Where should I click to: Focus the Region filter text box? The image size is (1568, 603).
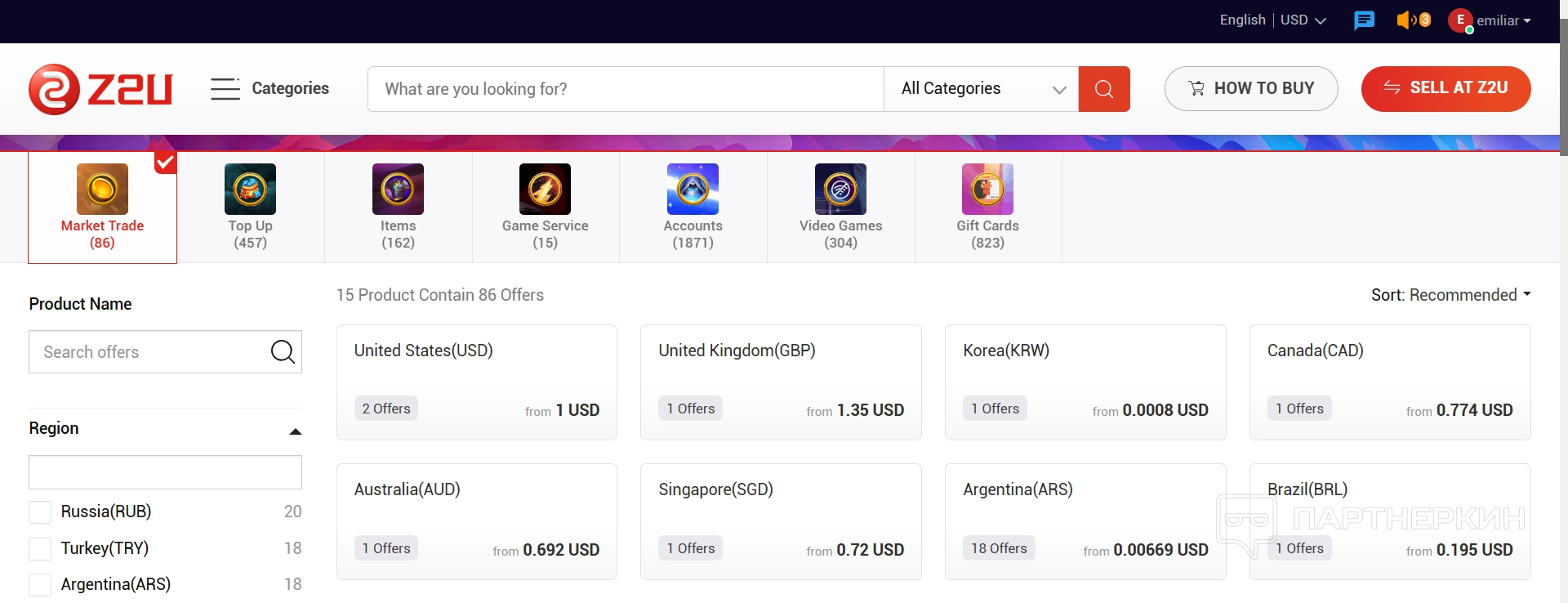[x=165, y=472]
